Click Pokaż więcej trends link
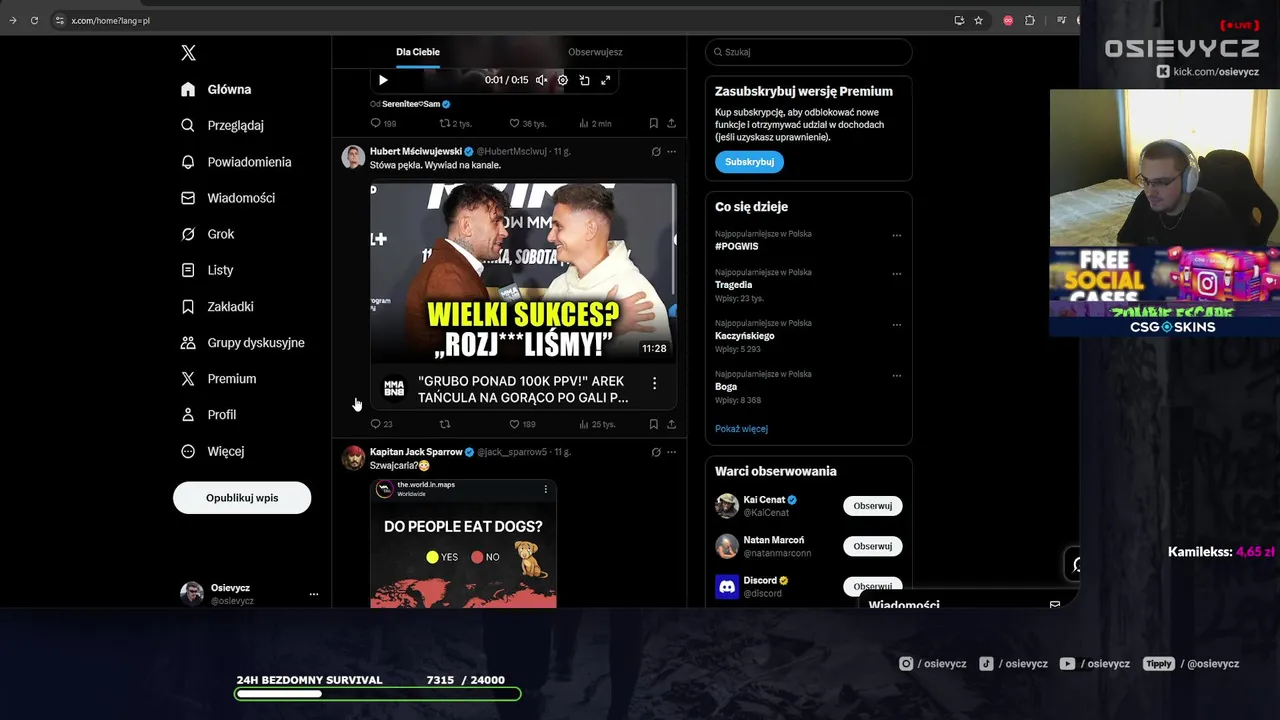Image resolution: width=1280 pixels, height=720 pixels. coord(741,429)
